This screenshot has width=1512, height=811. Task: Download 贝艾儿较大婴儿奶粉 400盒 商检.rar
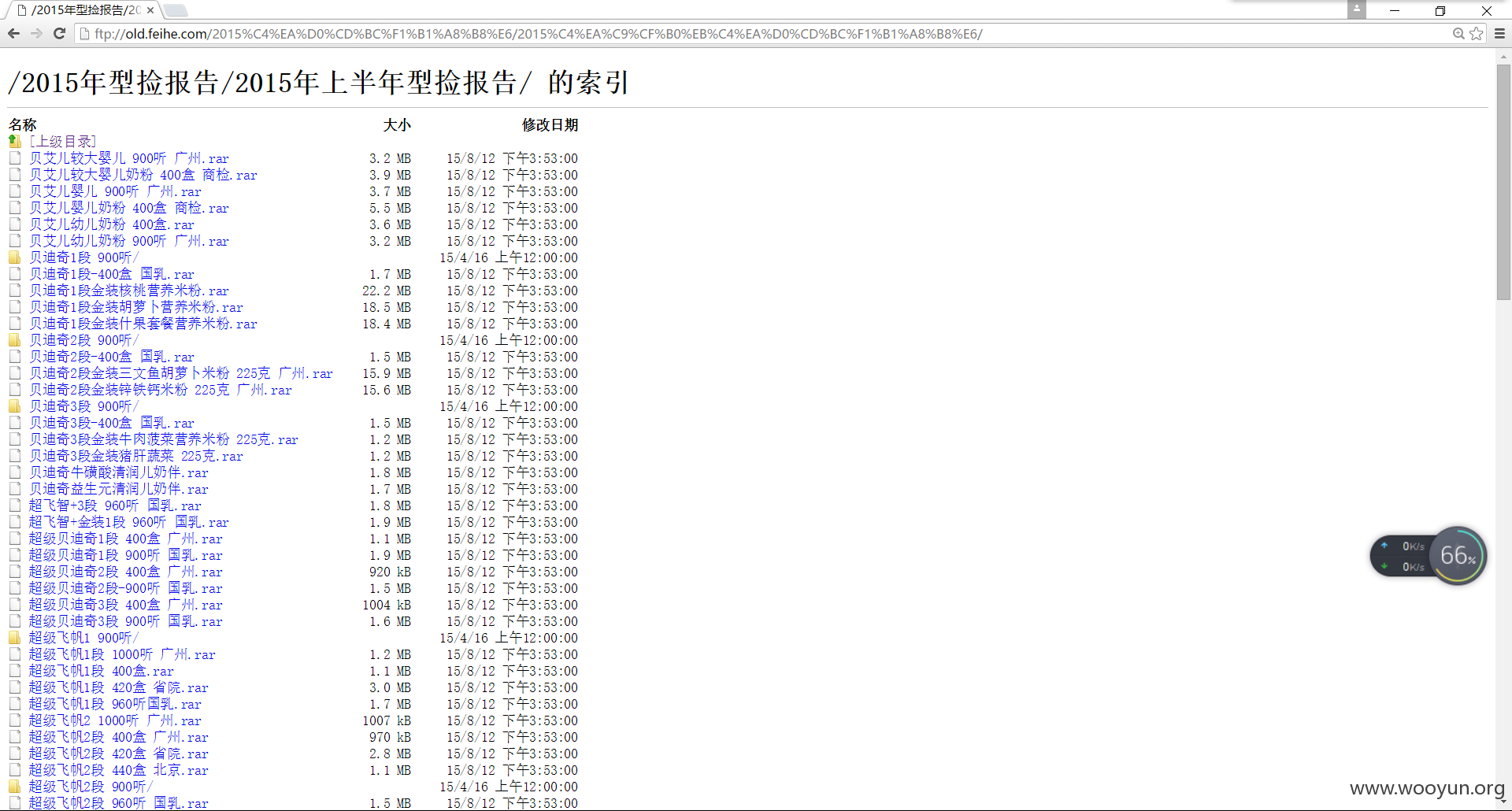click(x=143, y=175)
